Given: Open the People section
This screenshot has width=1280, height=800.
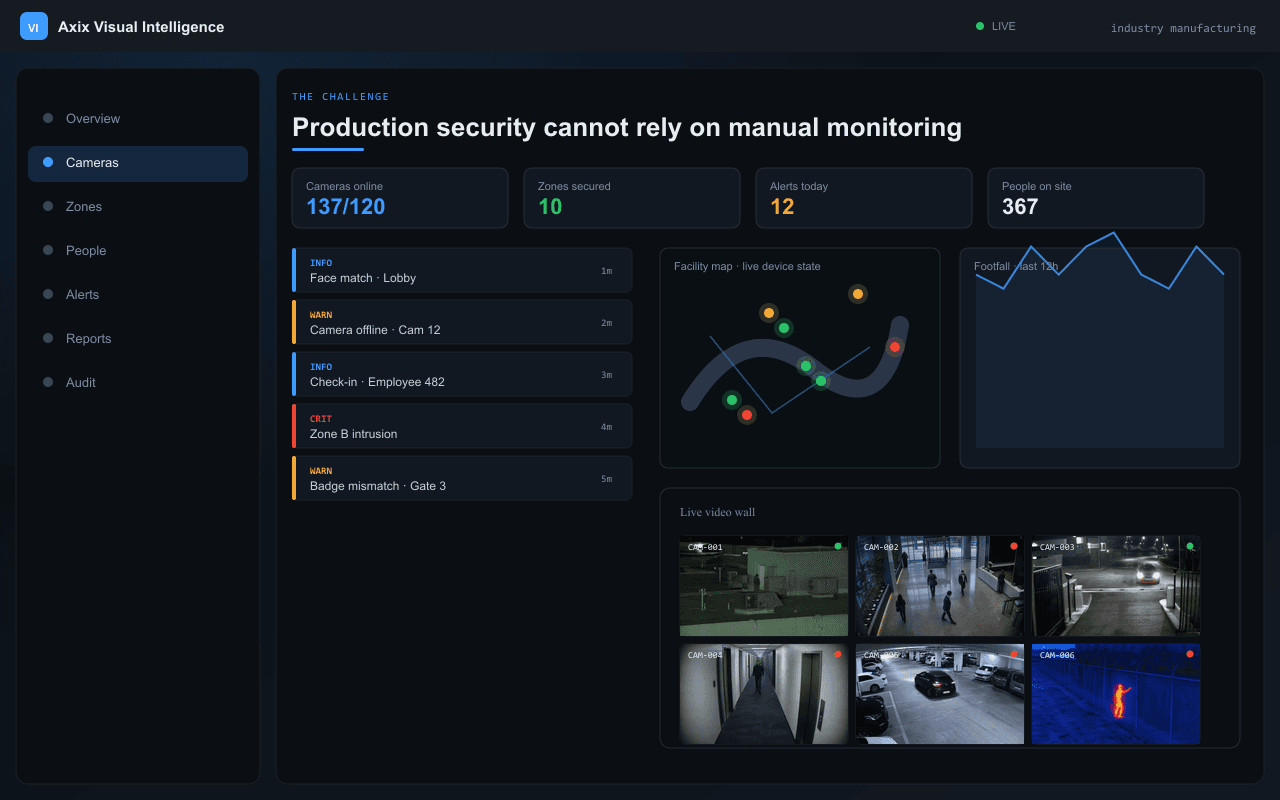Looking at the screenshot, I should click(138, 250).
